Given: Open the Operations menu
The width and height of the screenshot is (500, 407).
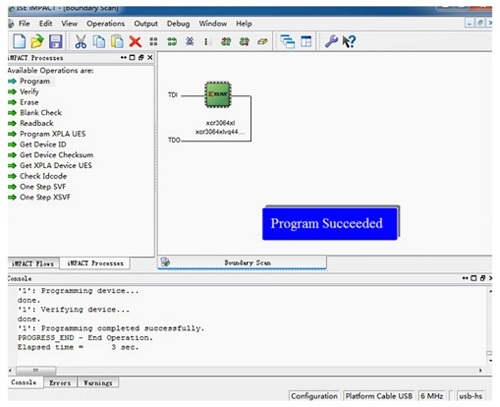Looking at the screenshot, I should (x=105, y=24).
